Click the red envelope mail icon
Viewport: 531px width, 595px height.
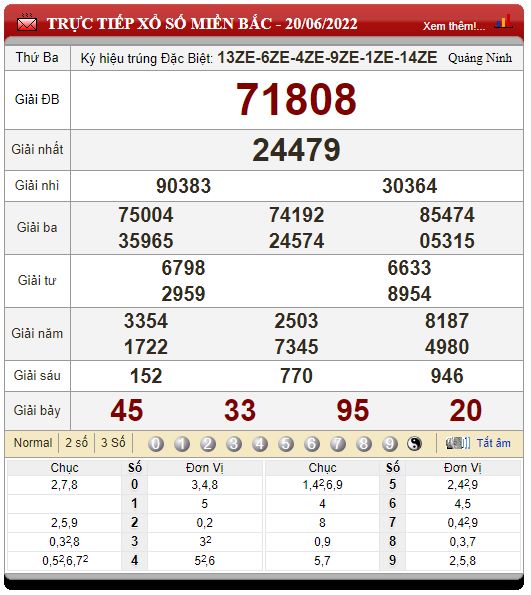[x=27, y=24]
